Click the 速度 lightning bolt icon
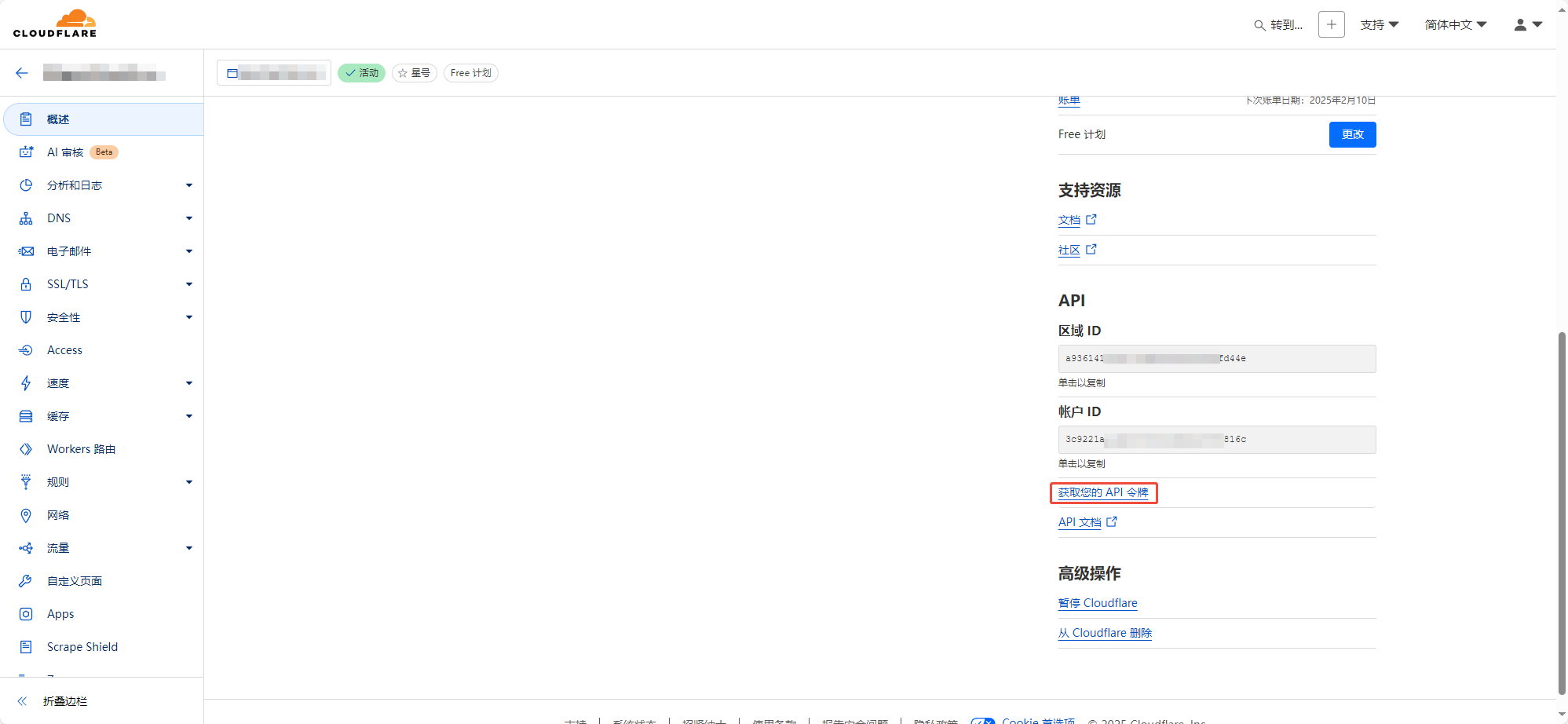This screenshot has width=1568, height=724. pos(26,383)
